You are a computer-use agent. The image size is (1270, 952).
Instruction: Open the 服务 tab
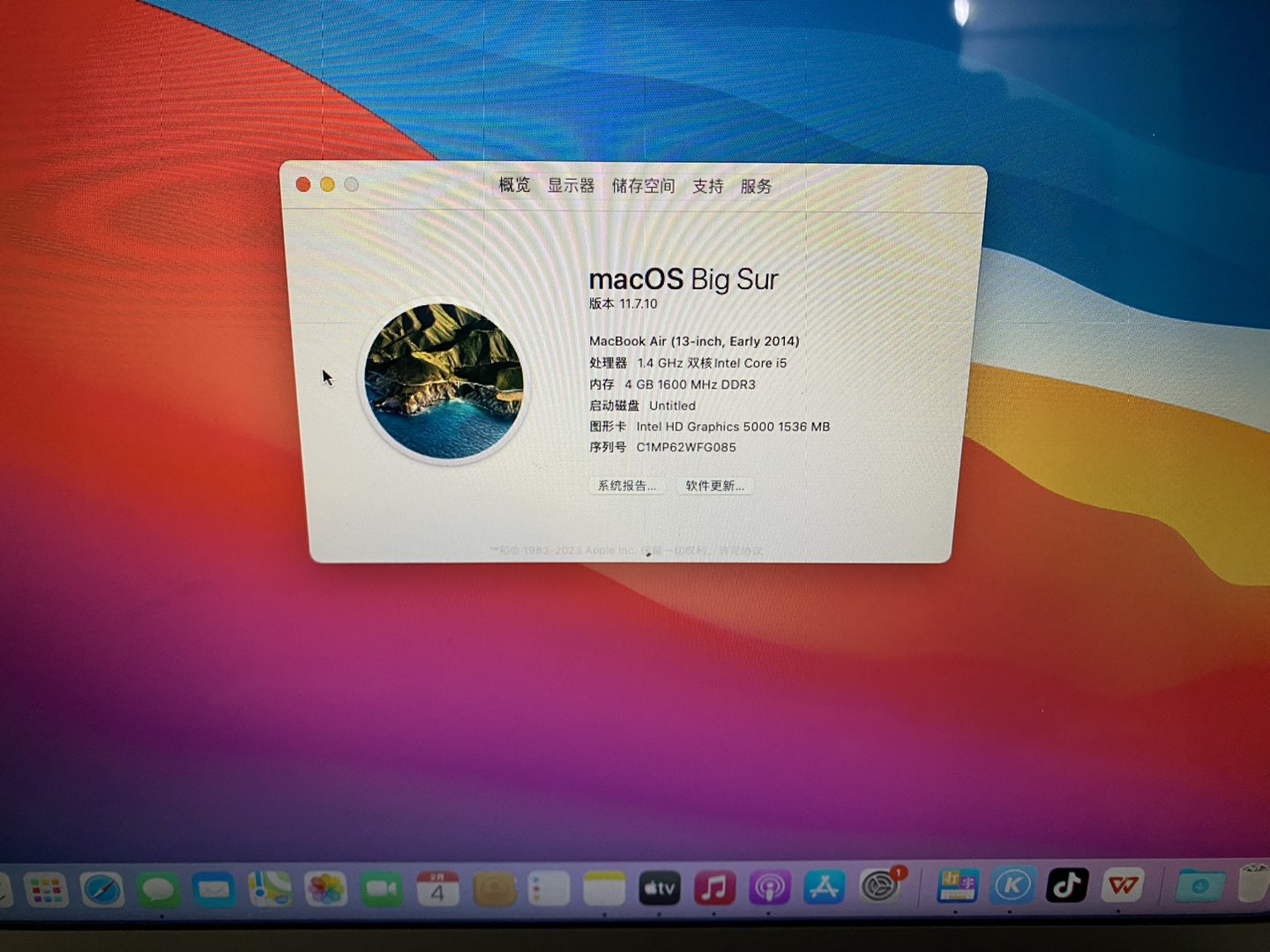point(756,186)
